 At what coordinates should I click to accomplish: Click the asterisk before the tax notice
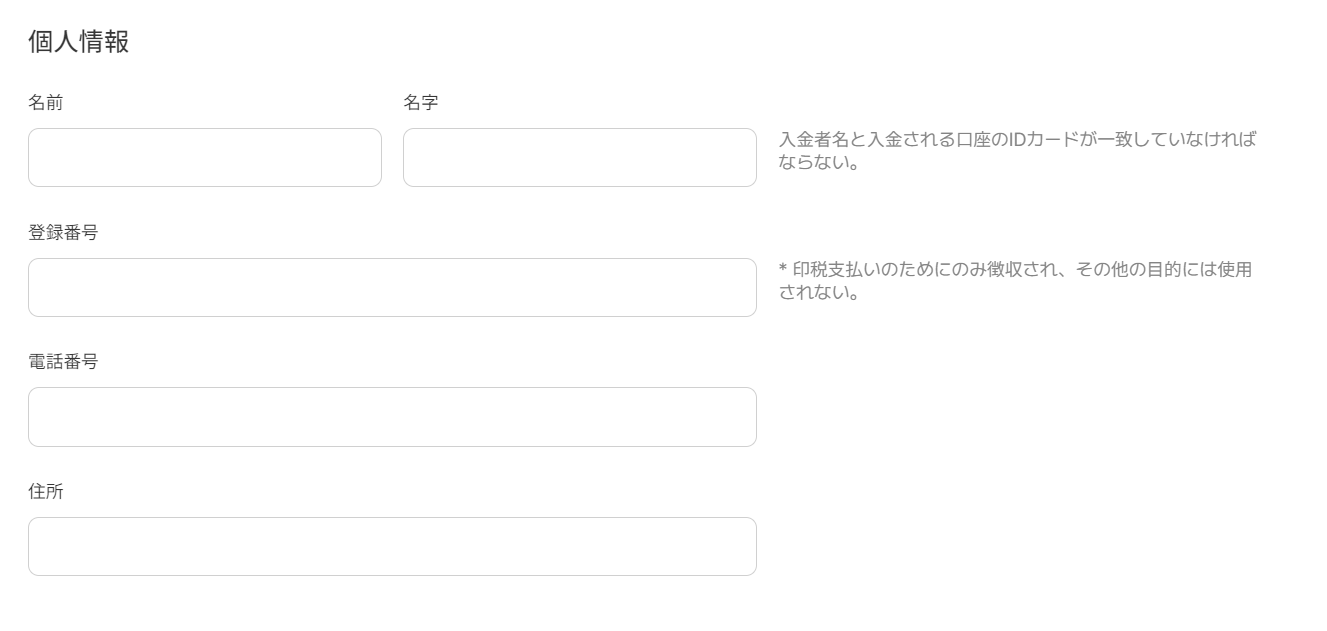pyautogui.click(x=782, y=269)
